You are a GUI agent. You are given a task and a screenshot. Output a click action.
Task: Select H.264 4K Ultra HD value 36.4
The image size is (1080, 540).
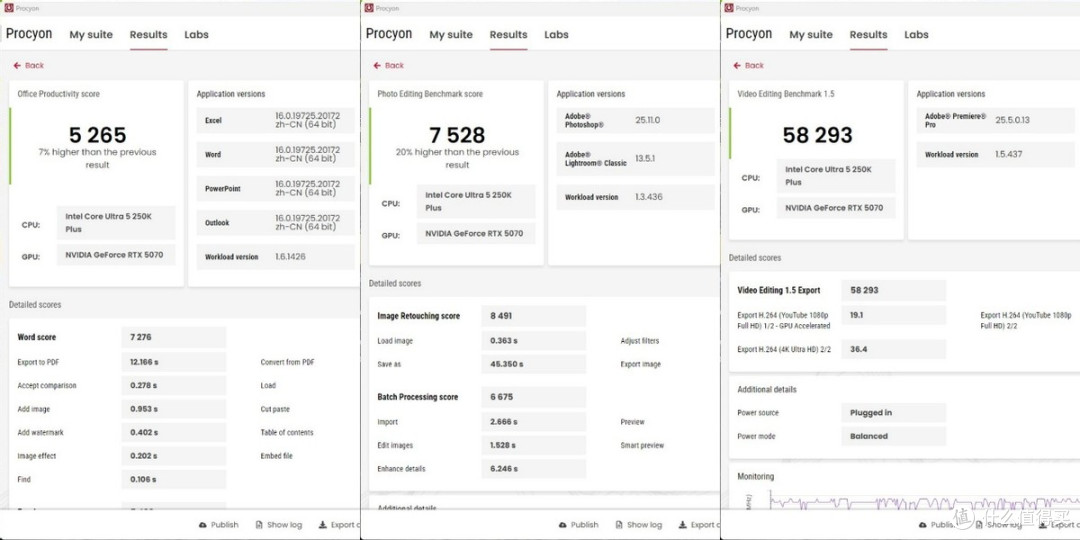pos(894,349)
